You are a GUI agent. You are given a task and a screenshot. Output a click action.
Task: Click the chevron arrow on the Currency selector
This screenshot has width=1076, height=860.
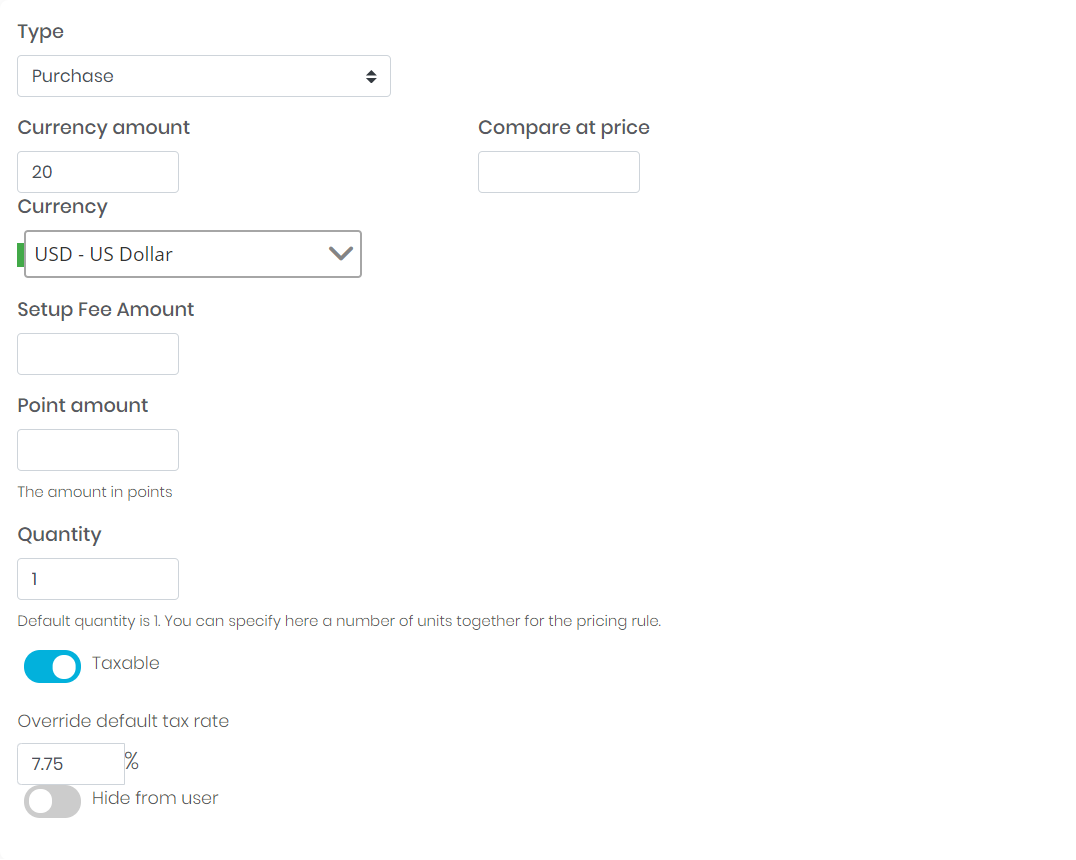coord(341,254)
